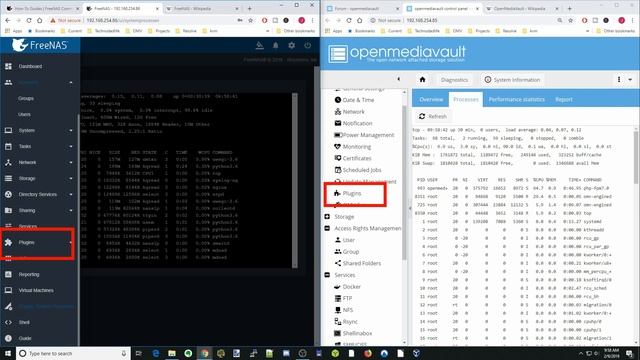Expand Directory Services in FreeNAS

[71, 194]
